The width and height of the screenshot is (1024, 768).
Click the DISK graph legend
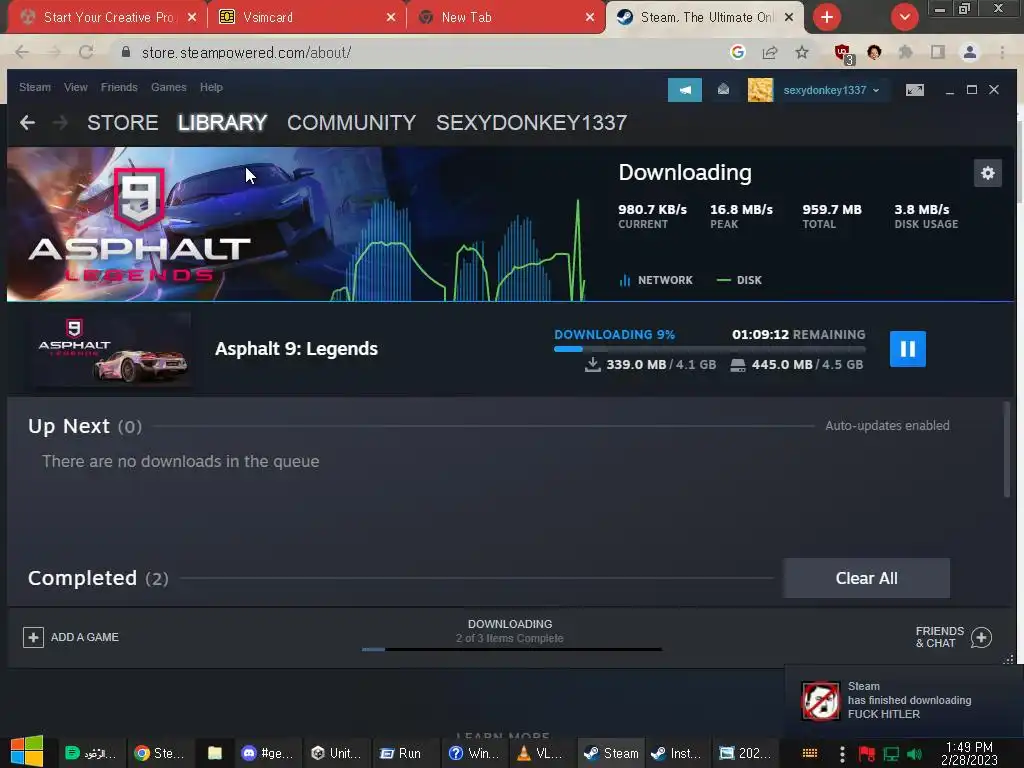tap(739, 280)
